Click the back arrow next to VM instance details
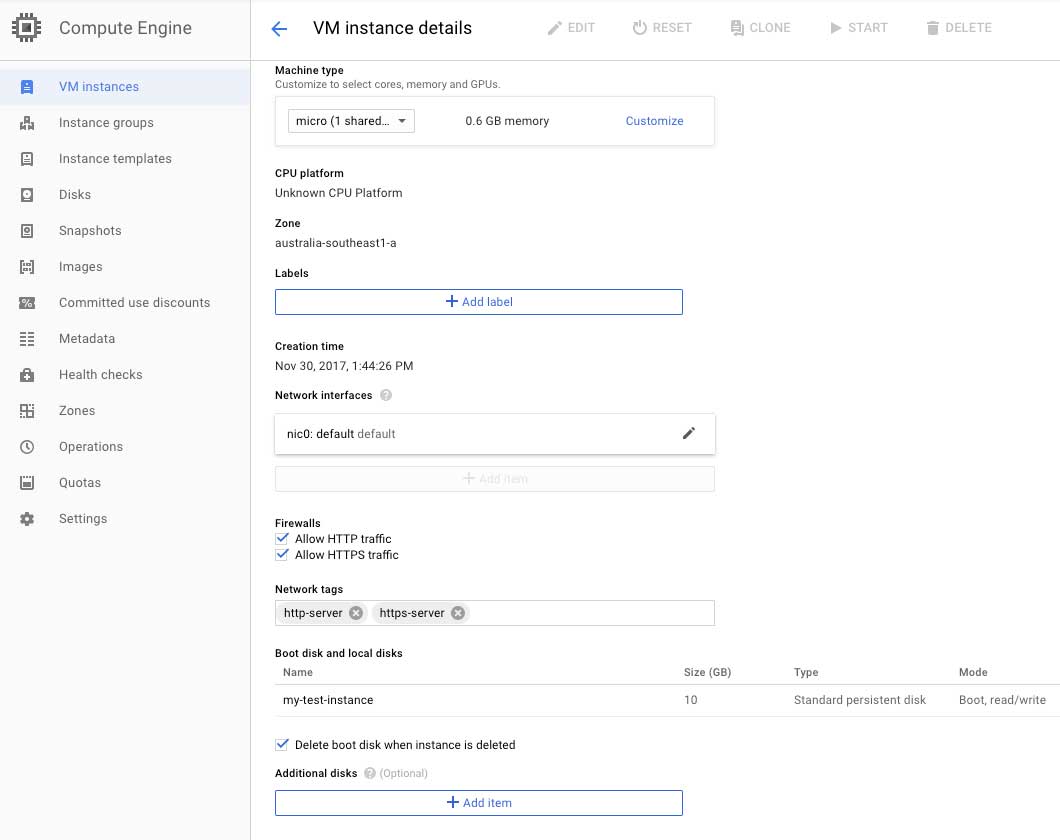This screenshot has height=840, width=1060. click(x=279, y=28)
